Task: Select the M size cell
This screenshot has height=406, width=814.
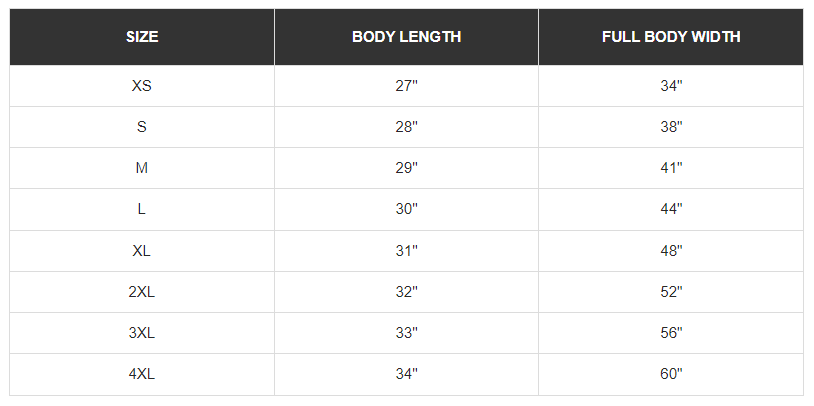Action: [x=142, y=168]
